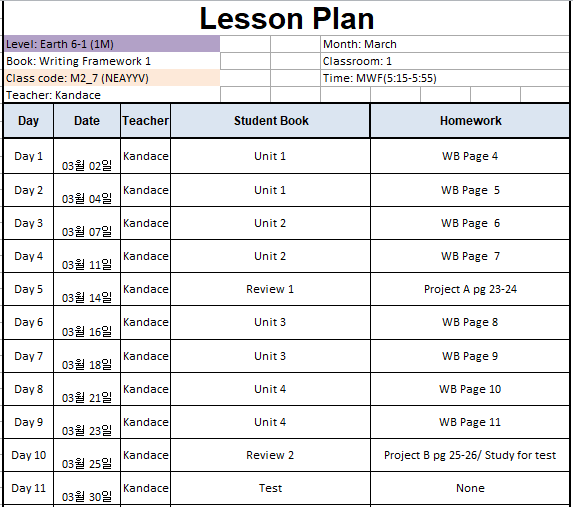Viewport: 573px width, 507px height.
Task: Select the Teacher: Kandace info cell
Action: pyautogui.click(x=112, y=95)
